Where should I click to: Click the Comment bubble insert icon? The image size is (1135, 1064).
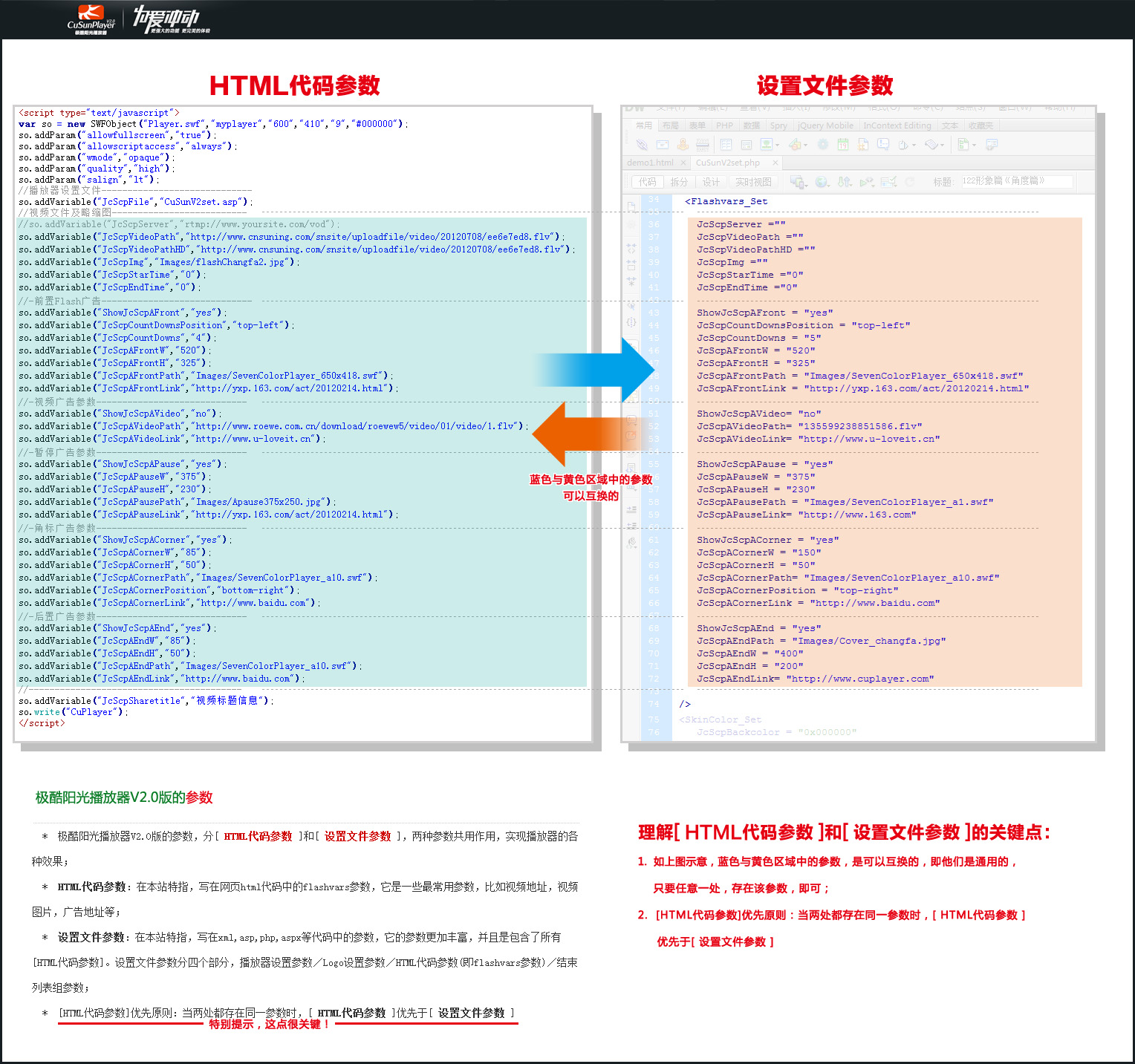883,145
